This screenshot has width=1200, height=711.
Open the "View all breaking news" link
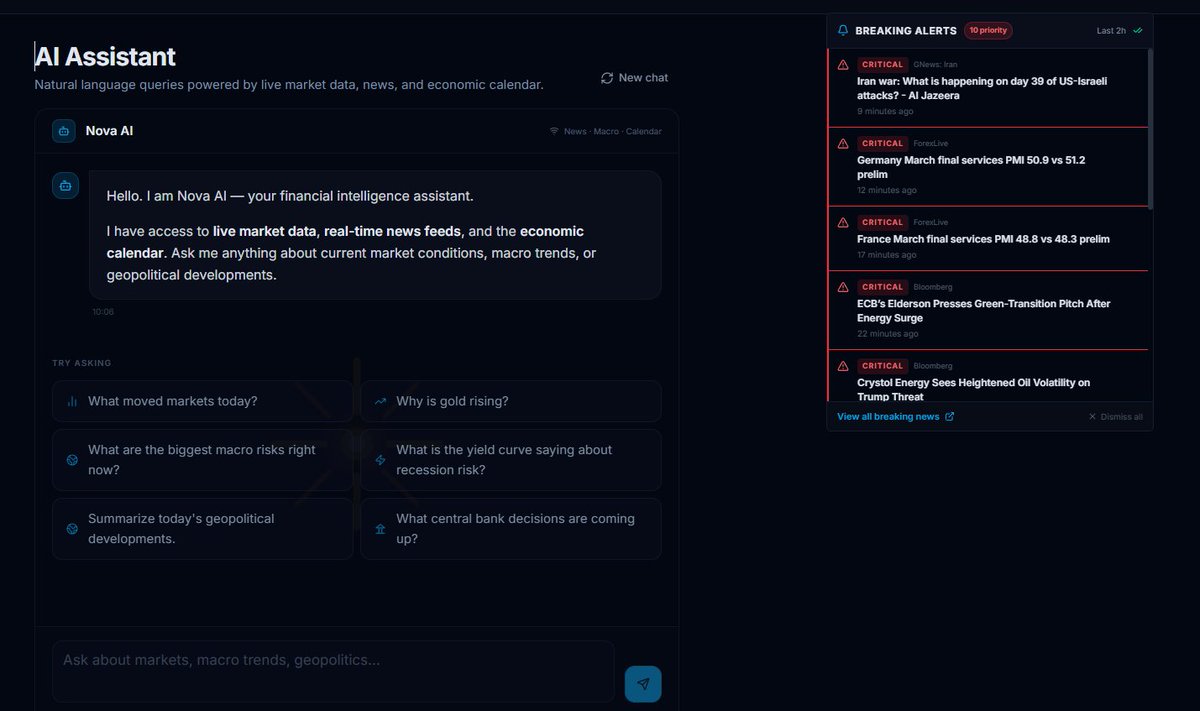(x=896, y=417)
